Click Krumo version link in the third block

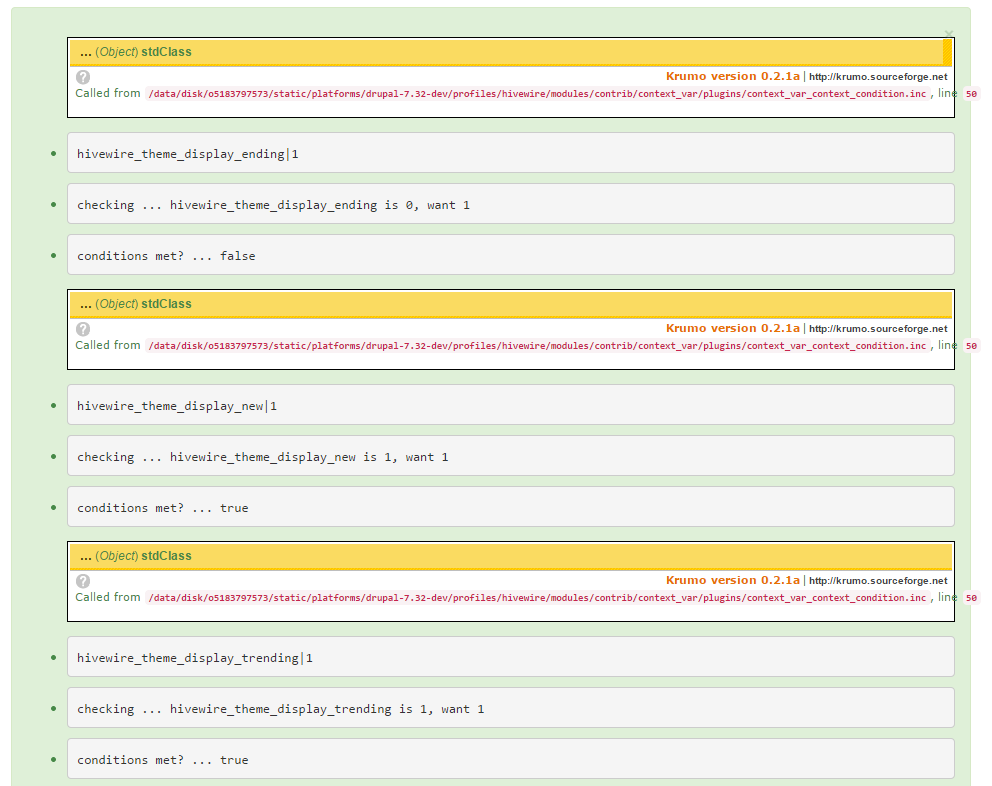pyautogui.click(x=731, y=580)
